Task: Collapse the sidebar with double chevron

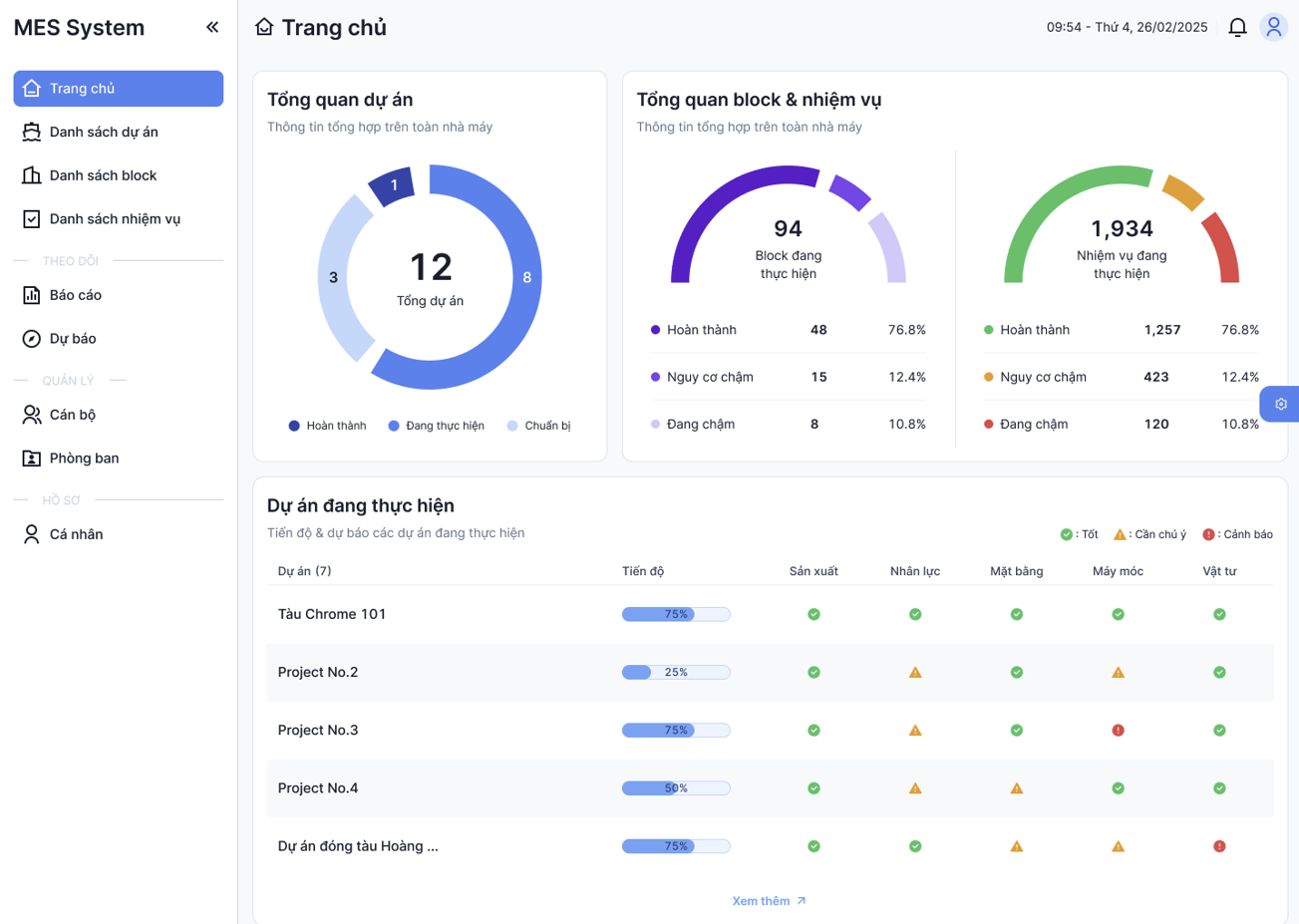Action: pos(212,28)
